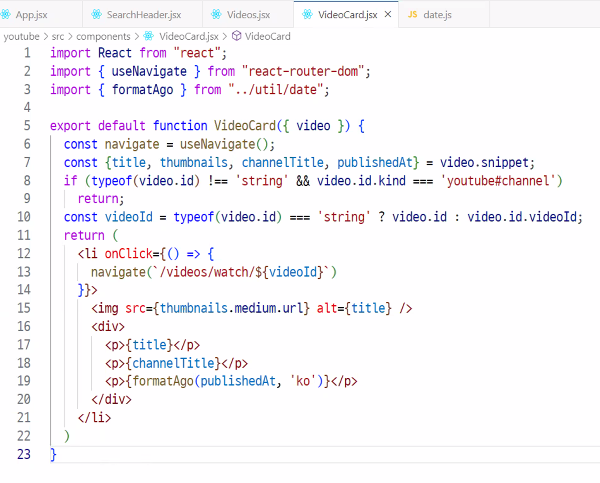Viewport: 600px width, 483px height.
Task: Click the React icon on App.jsx tab
Action: click(x=5, y=15)
